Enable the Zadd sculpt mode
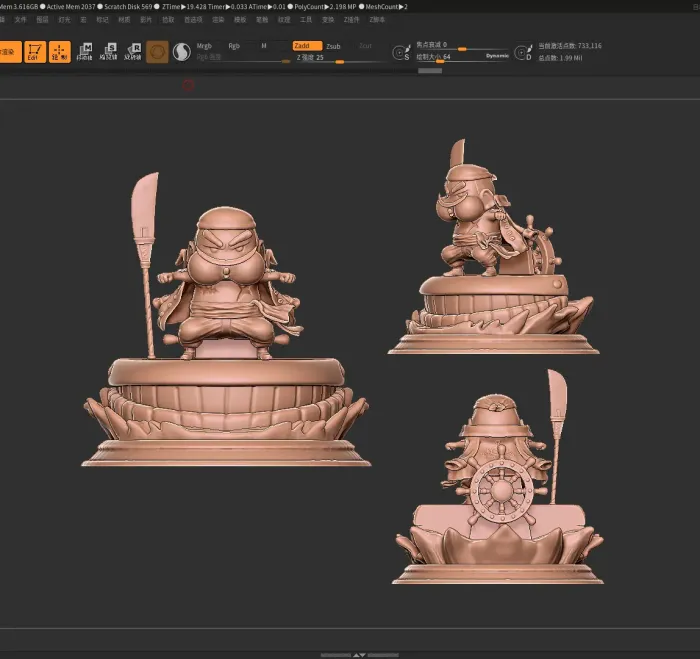 click(x=307, y=46)
